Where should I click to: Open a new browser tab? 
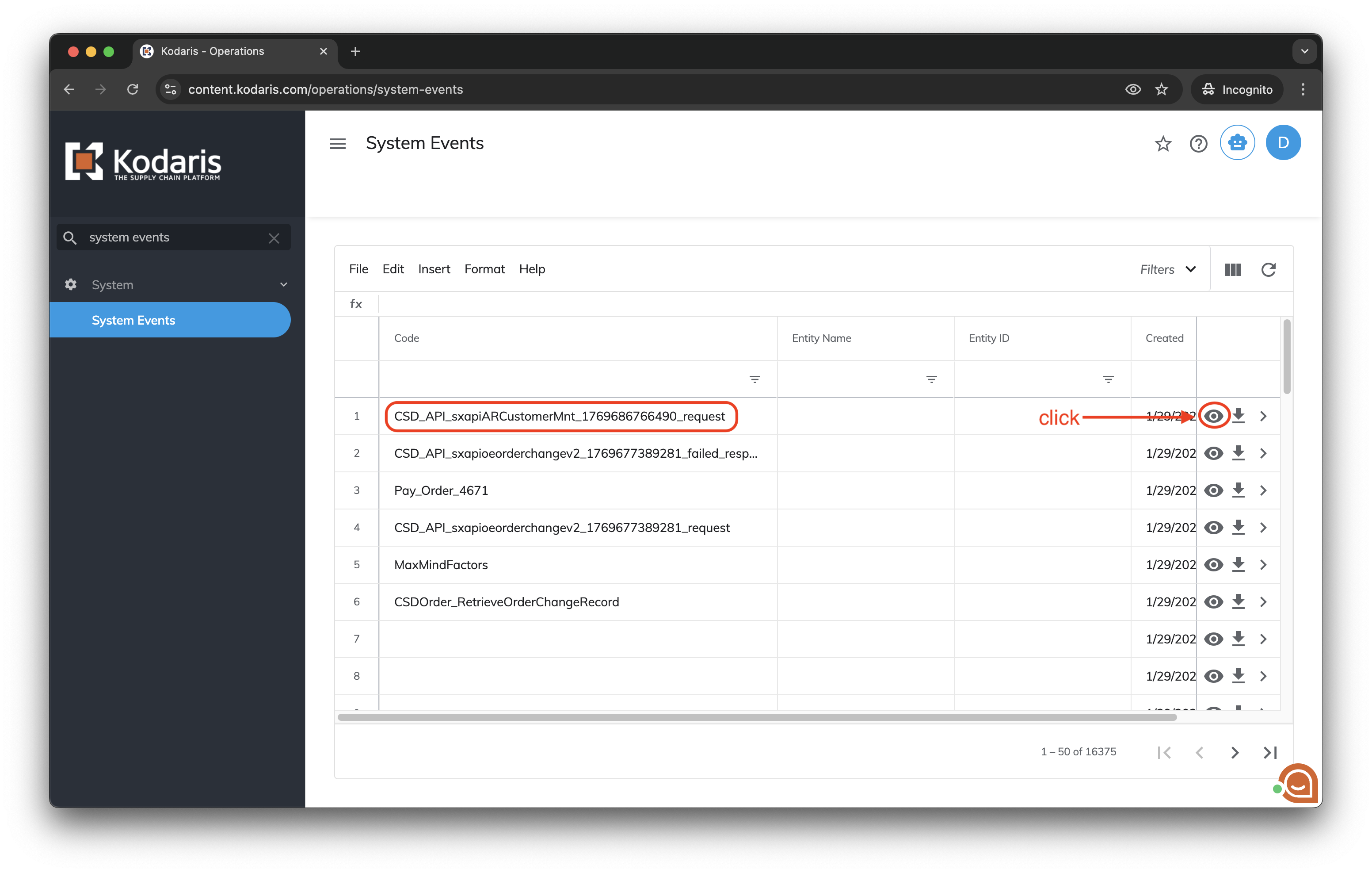pyautogui.click(x=355, y=51)
